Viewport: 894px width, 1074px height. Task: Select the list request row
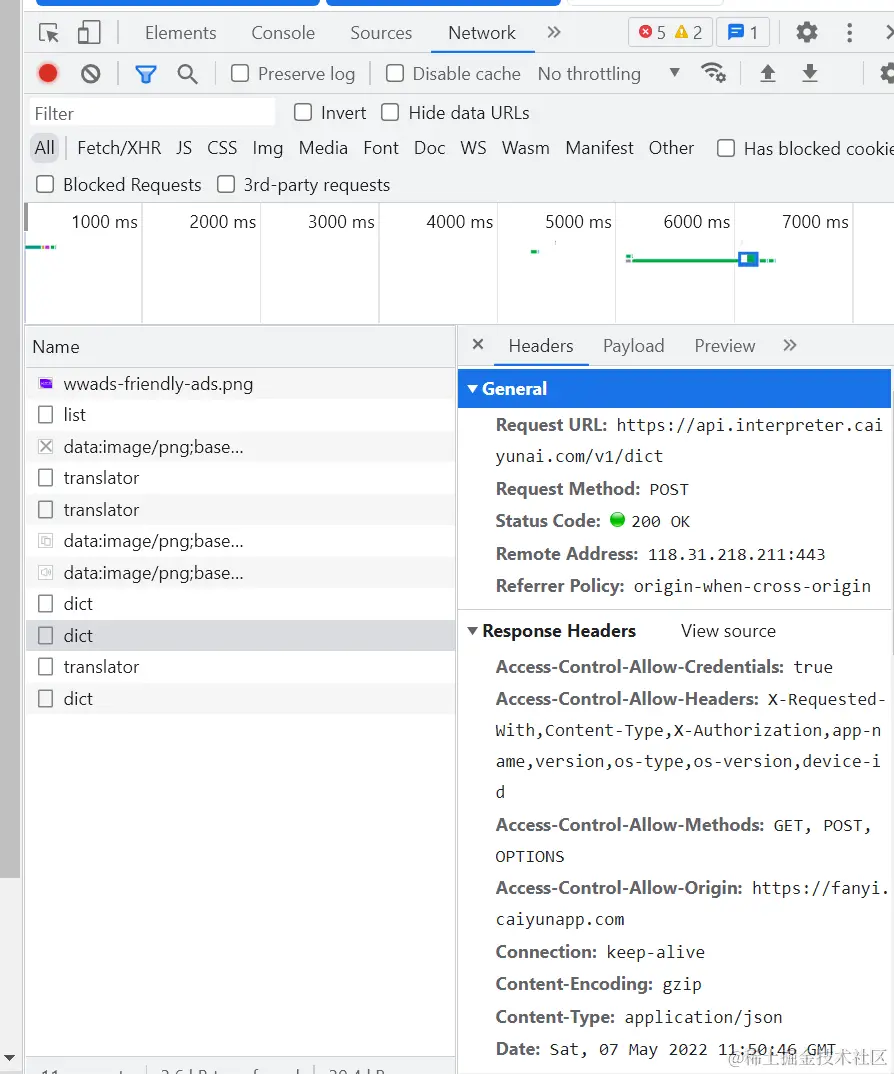click(x=240, y=415)
